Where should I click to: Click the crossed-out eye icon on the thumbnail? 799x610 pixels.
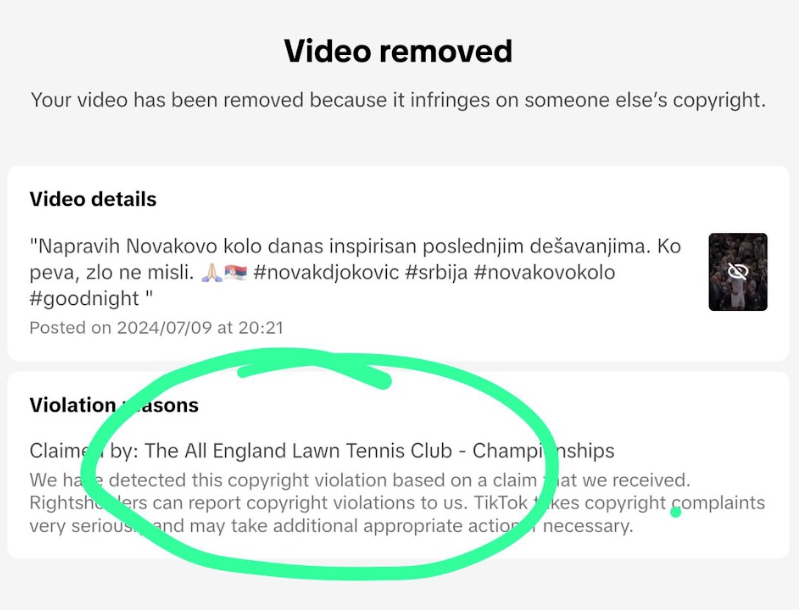(737, 272)
